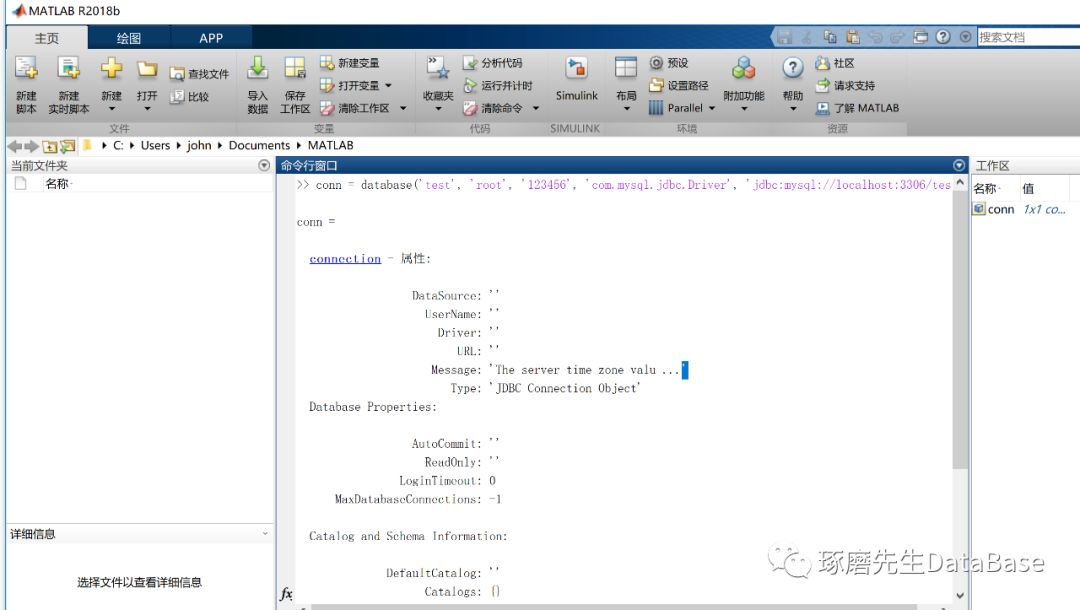Click Command Window vertical scrollbar thumb

pyautogui.click(x=960, y=330)
